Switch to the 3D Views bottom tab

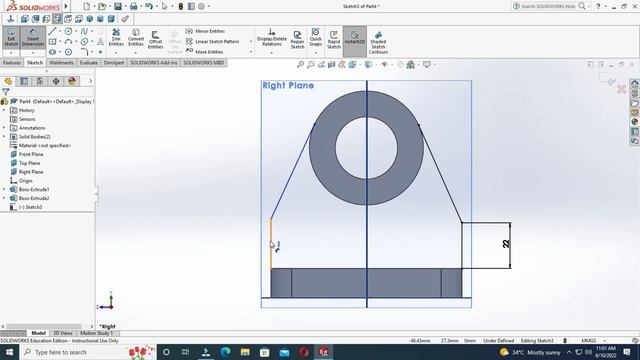[63, 333]
